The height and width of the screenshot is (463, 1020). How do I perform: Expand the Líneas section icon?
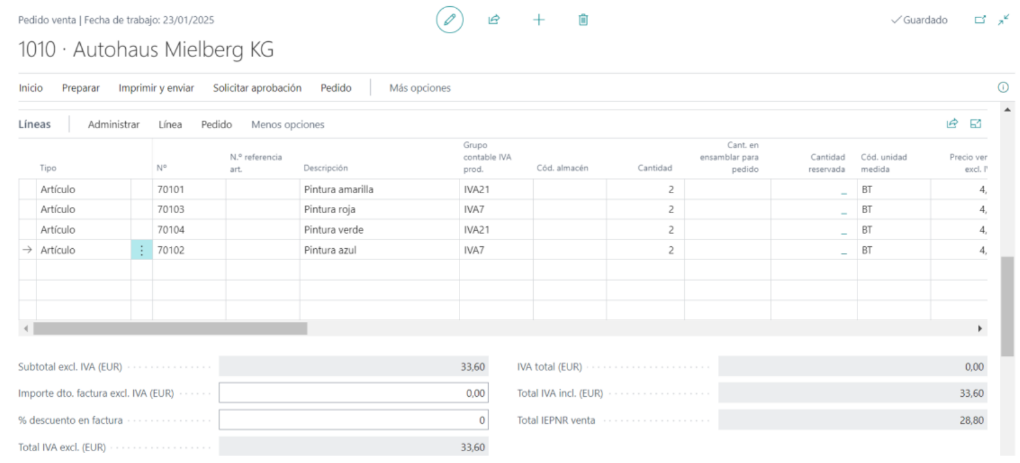[976, 124]
